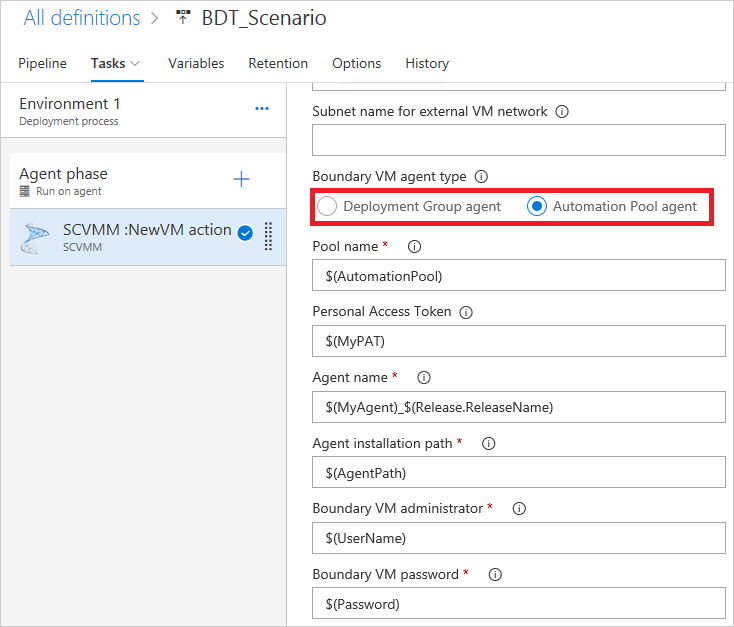Click the Pool name field with $(AutomationPool)
The width and height of the screenshot is (734, 627).
[x=519, y=276]
